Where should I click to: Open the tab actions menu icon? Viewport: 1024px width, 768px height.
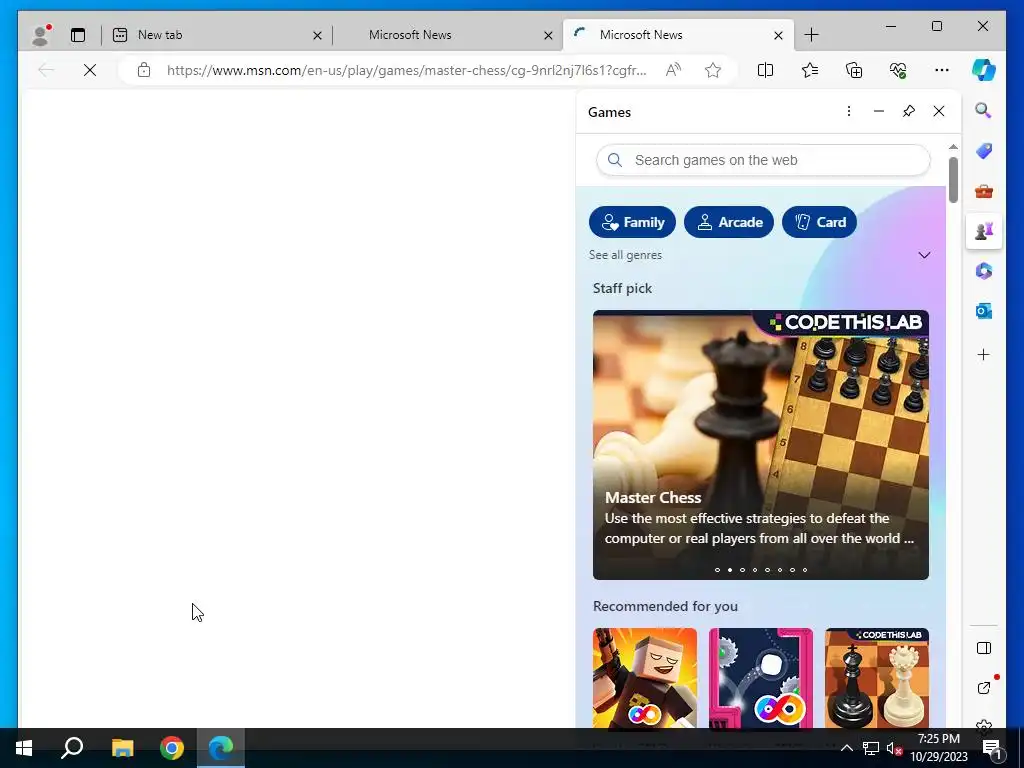(78, 35)
